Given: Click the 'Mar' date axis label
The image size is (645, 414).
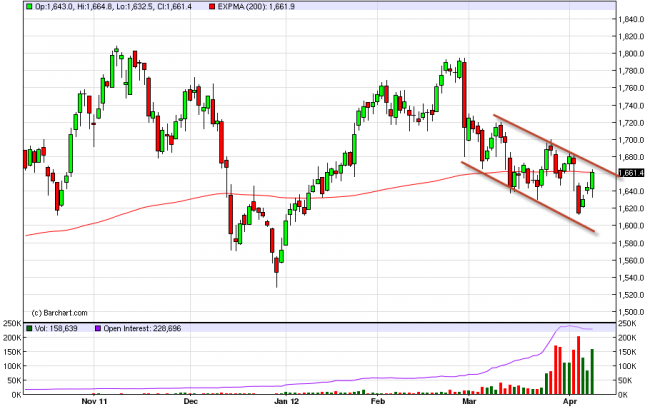Looking at the screenshot, I should (x=469, y=401).
